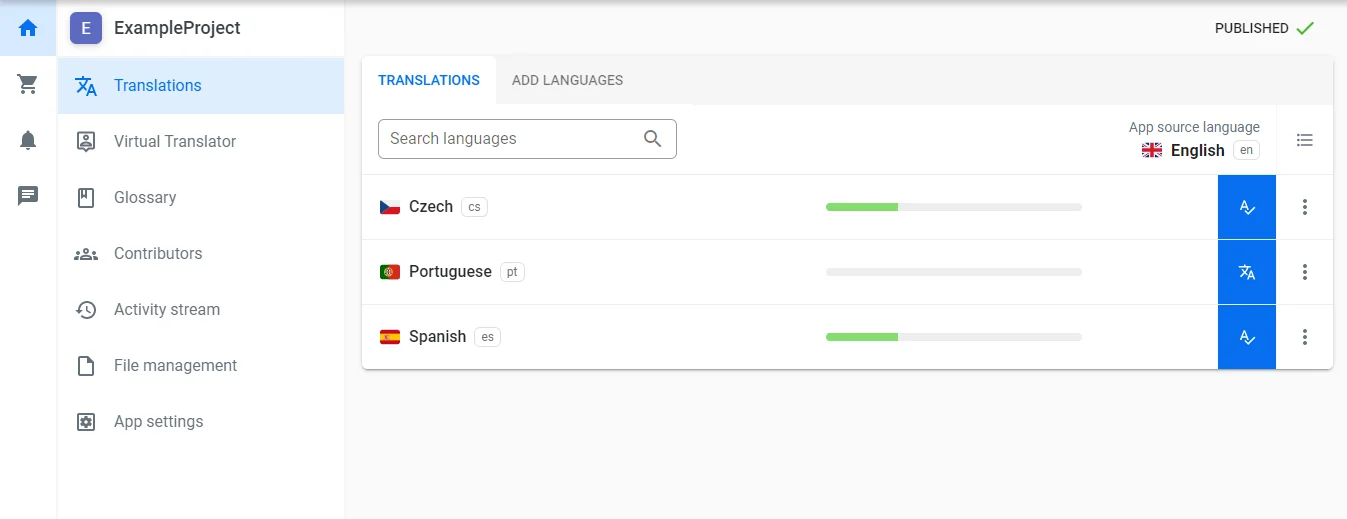This screenshot has height=519, width=1347.
Task: Click the search magnifier icon
Action: coord(653,139)
